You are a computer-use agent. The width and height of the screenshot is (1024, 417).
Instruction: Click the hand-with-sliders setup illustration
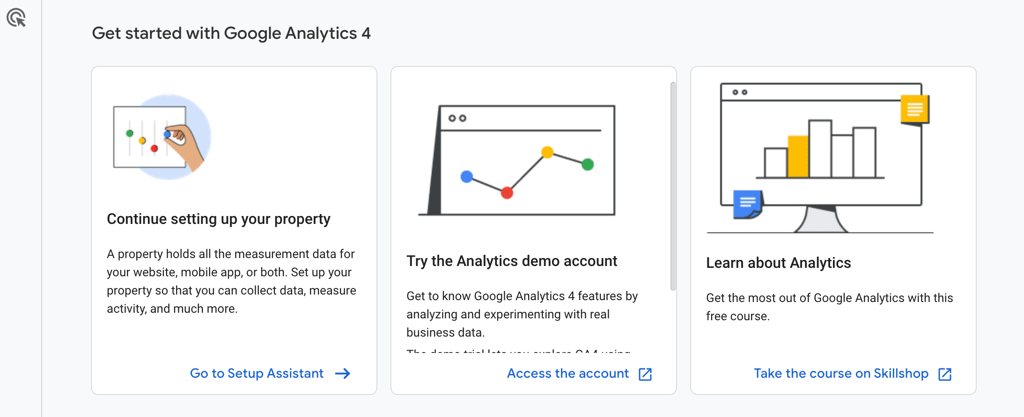coord(161,138)
